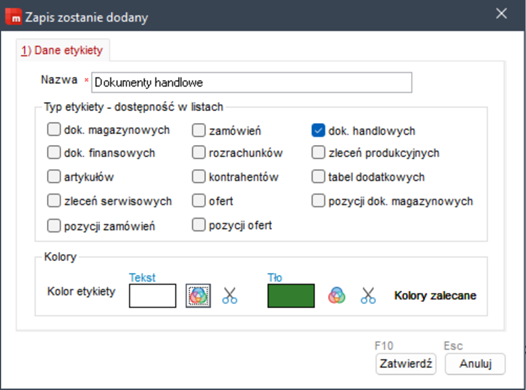Screen dimensions: 526x390
Task: Toggle pozycji dok. magazynowych checkbox
Action: pos(318,201)
